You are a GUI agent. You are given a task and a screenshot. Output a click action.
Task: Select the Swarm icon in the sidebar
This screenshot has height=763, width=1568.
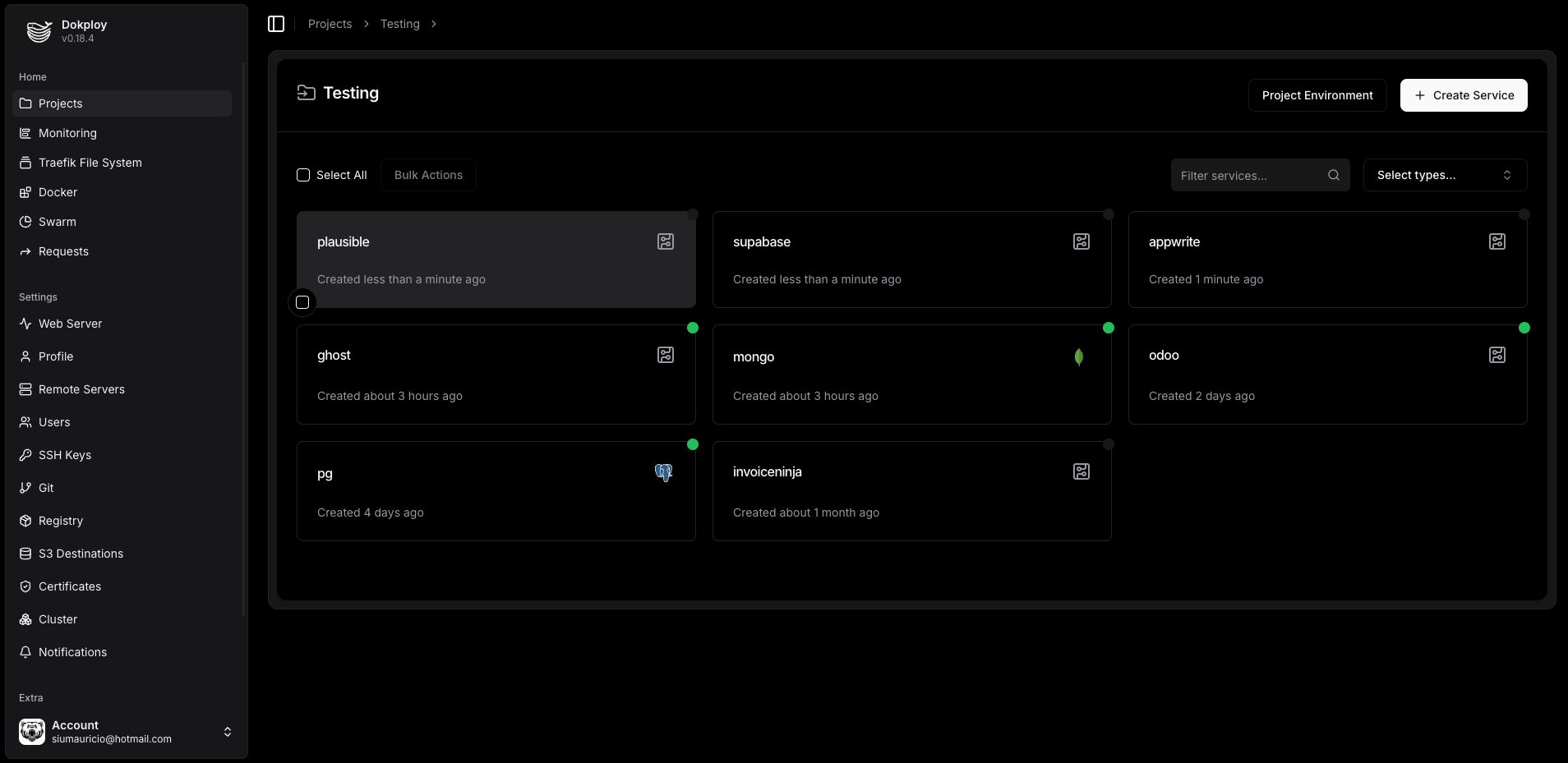[24, 221]
